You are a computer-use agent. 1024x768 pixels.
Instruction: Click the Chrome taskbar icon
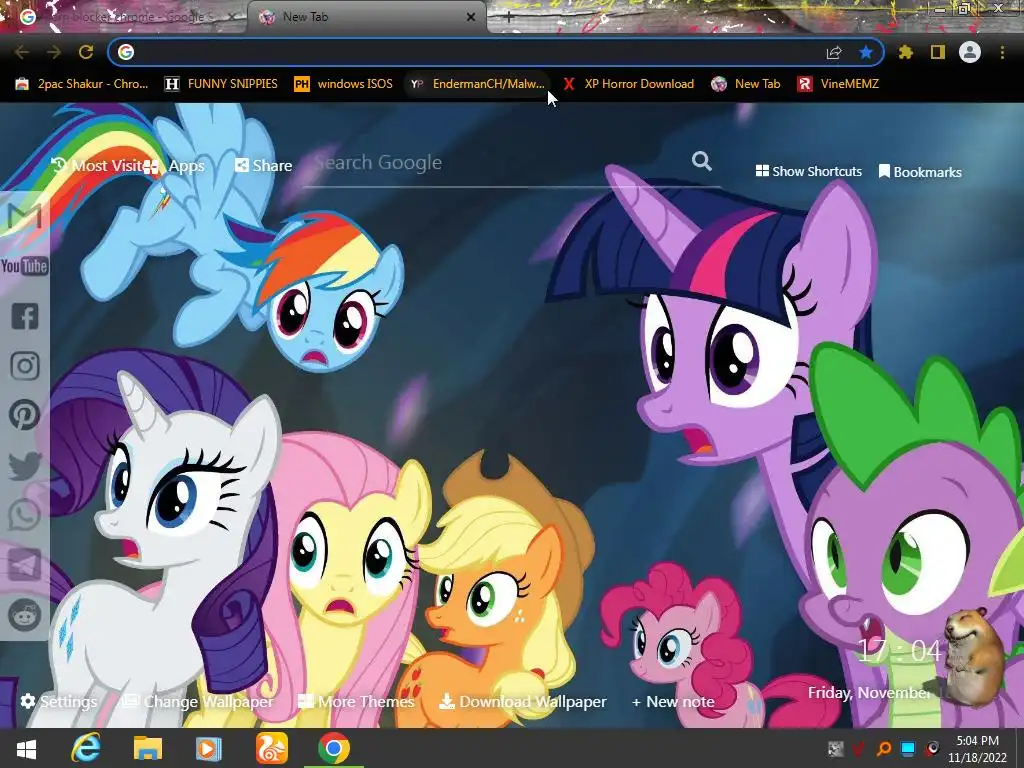click(x=334, y=748)
